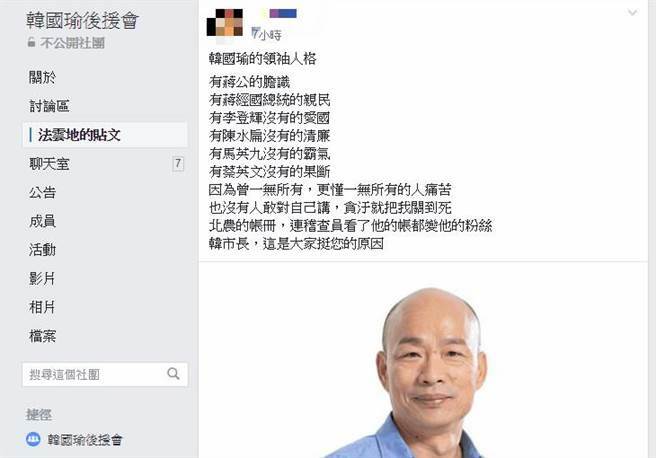Open 檔案 in the sidebar
The width and height of the screenshot is (656, 458).
pos(42,336)
